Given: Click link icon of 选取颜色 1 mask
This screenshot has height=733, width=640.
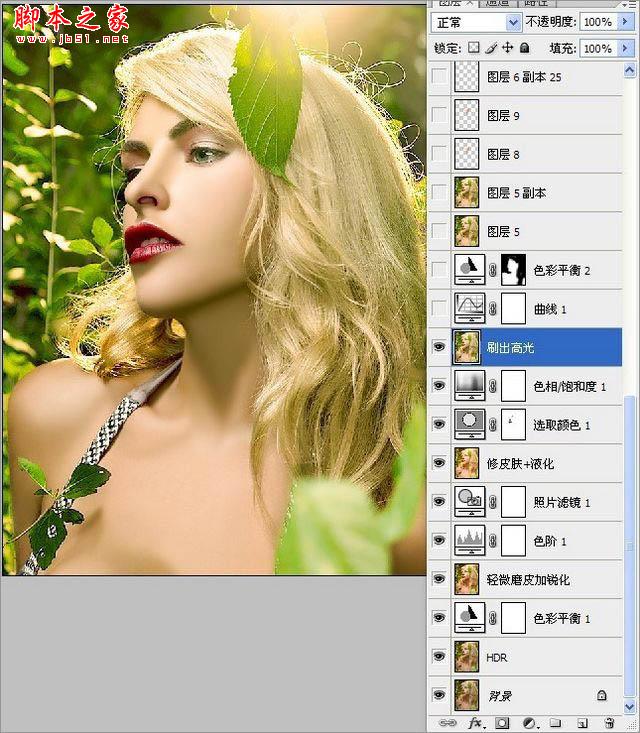Looking at the screenshot, I should click(493, 424).
